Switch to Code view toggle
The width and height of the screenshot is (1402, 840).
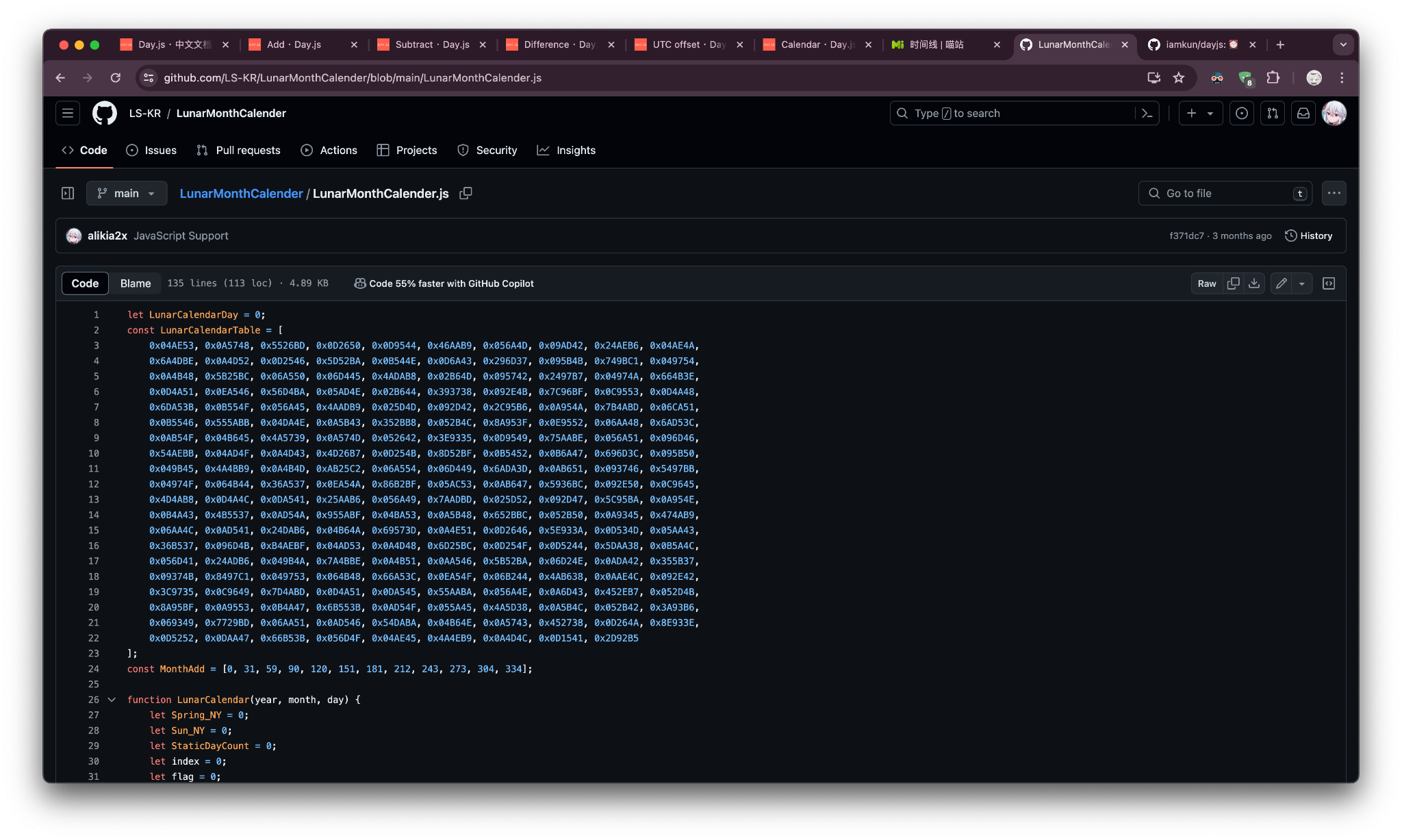click(x=85, y=283)
